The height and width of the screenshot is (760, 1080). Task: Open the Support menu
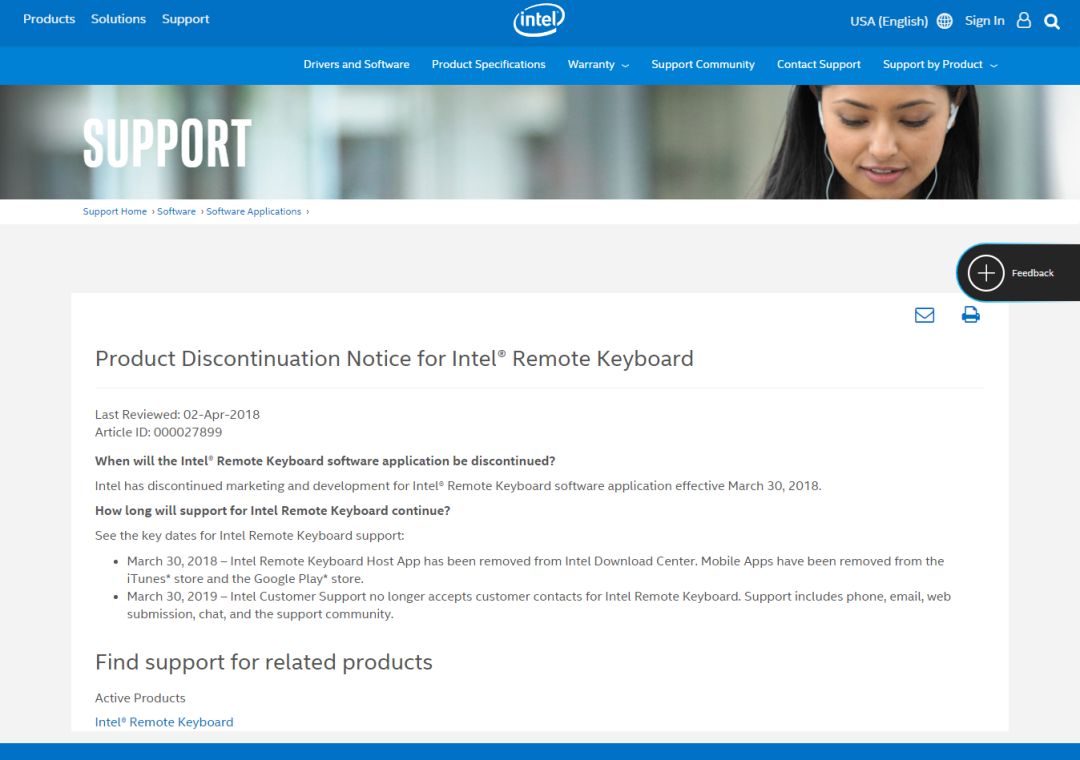185,19
